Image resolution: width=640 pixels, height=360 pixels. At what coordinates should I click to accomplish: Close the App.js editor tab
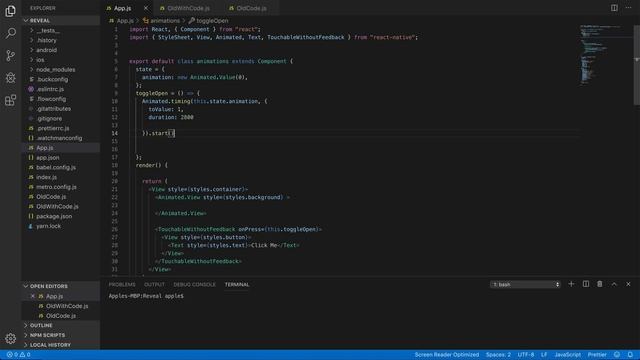pyautogui.click(x=146, y=8)
